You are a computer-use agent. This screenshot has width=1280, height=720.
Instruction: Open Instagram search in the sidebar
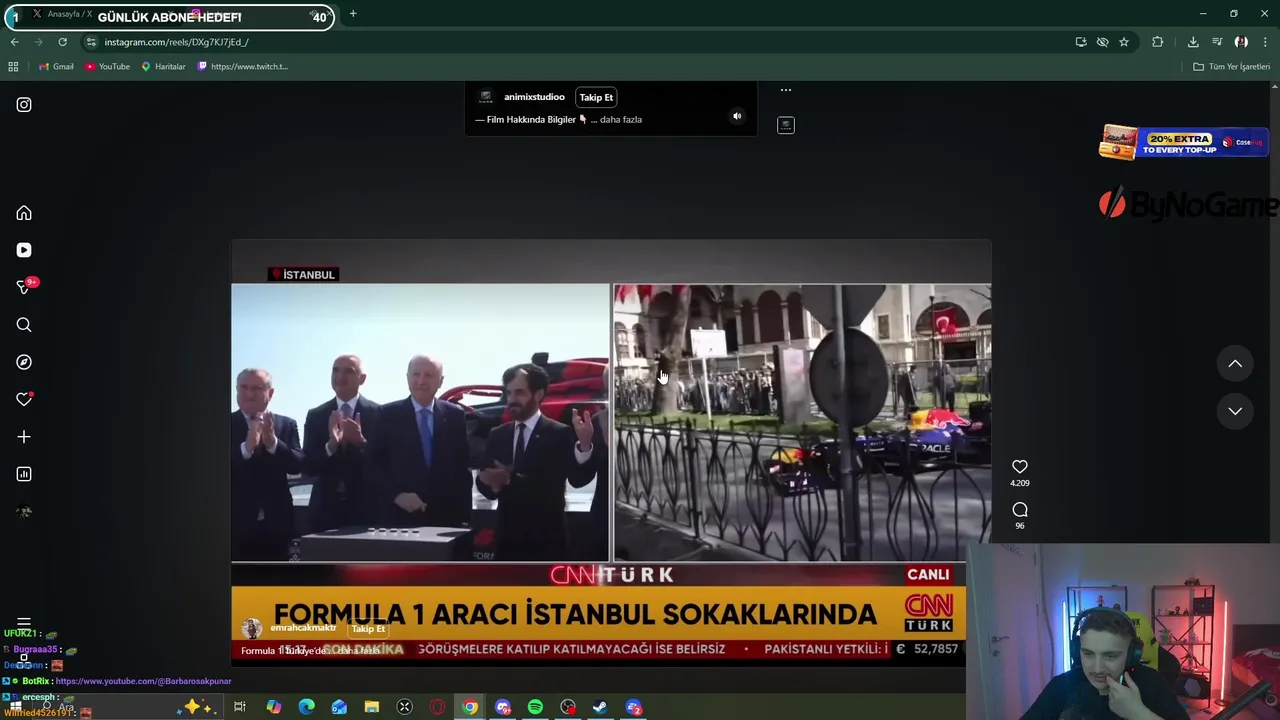[x=24, y=325]
